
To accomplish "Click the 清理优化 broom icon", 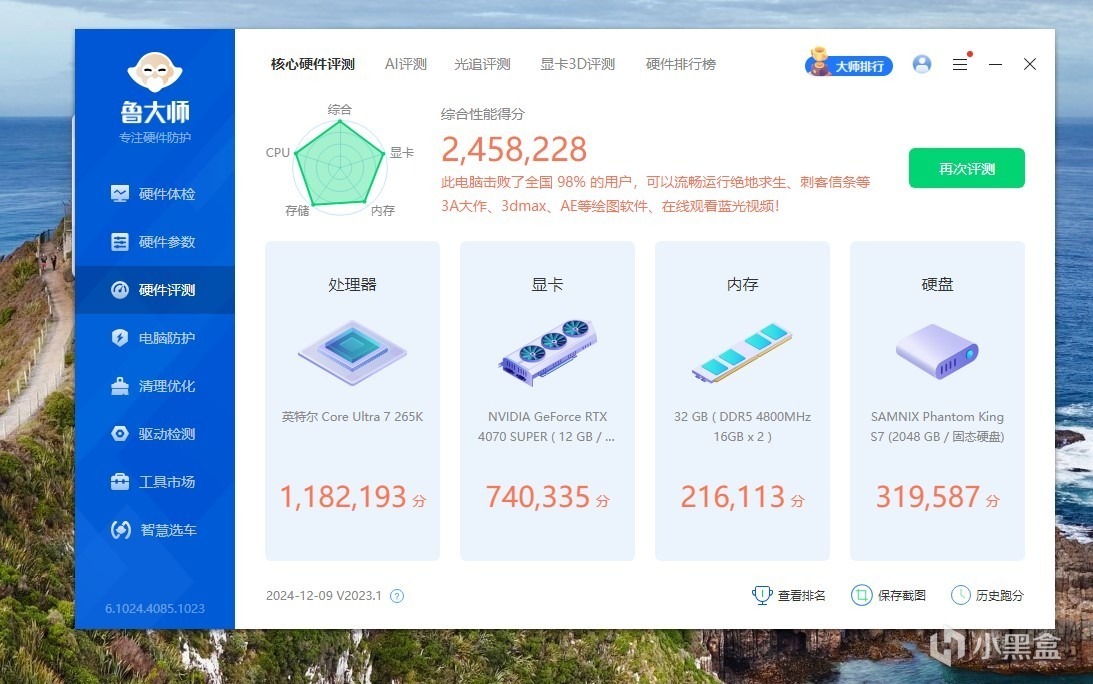I will tap(120, 386).
